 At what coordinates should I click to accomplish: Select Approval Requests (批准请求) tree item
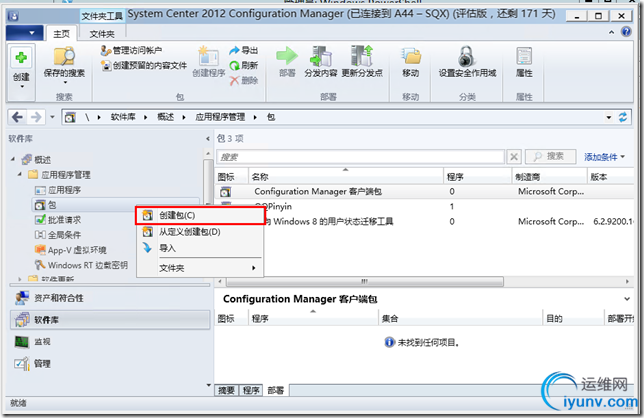58,220
